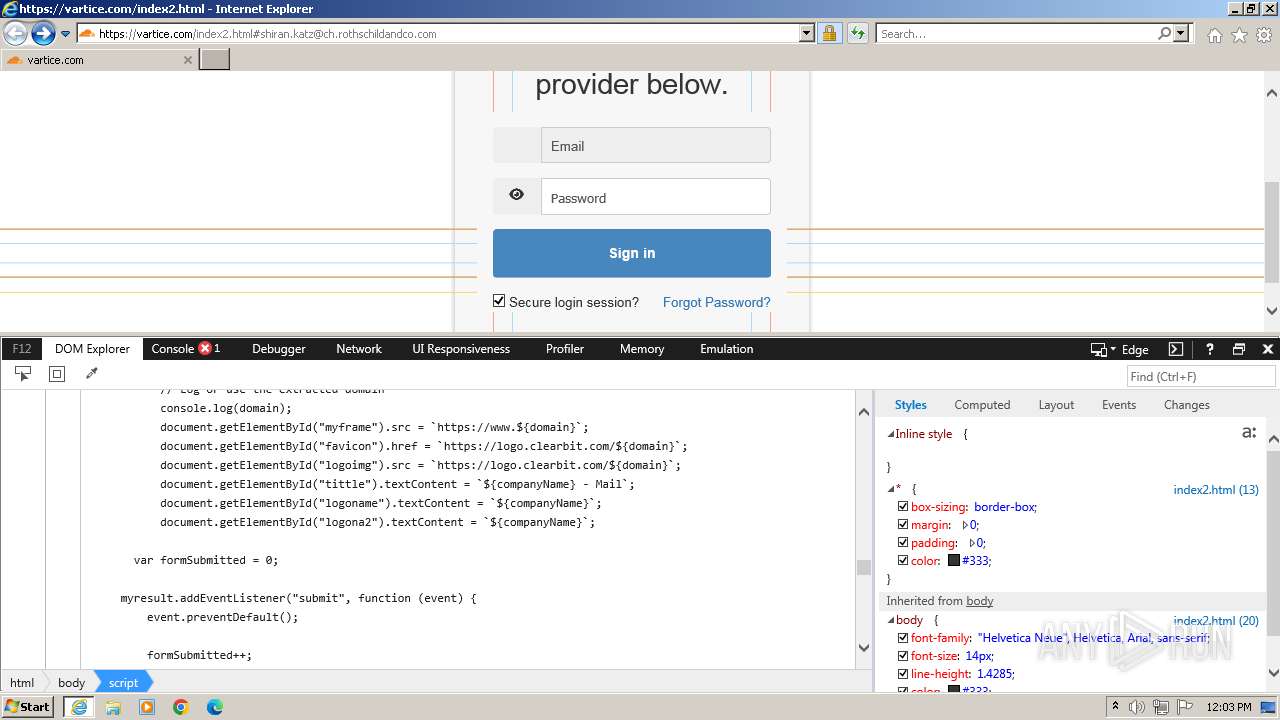The image size is (1280, 720).
Task: Uncheck the Secure login session checkbox
Action: click(499, 301)
